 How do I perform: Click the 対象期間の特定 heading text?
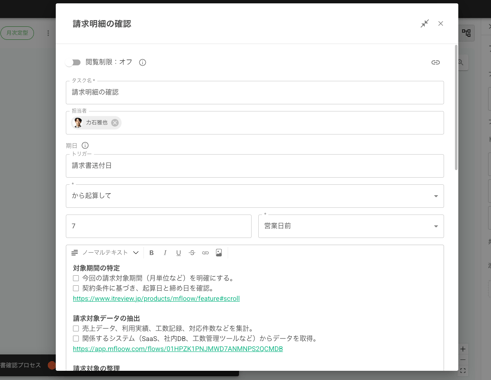[96, 268]
